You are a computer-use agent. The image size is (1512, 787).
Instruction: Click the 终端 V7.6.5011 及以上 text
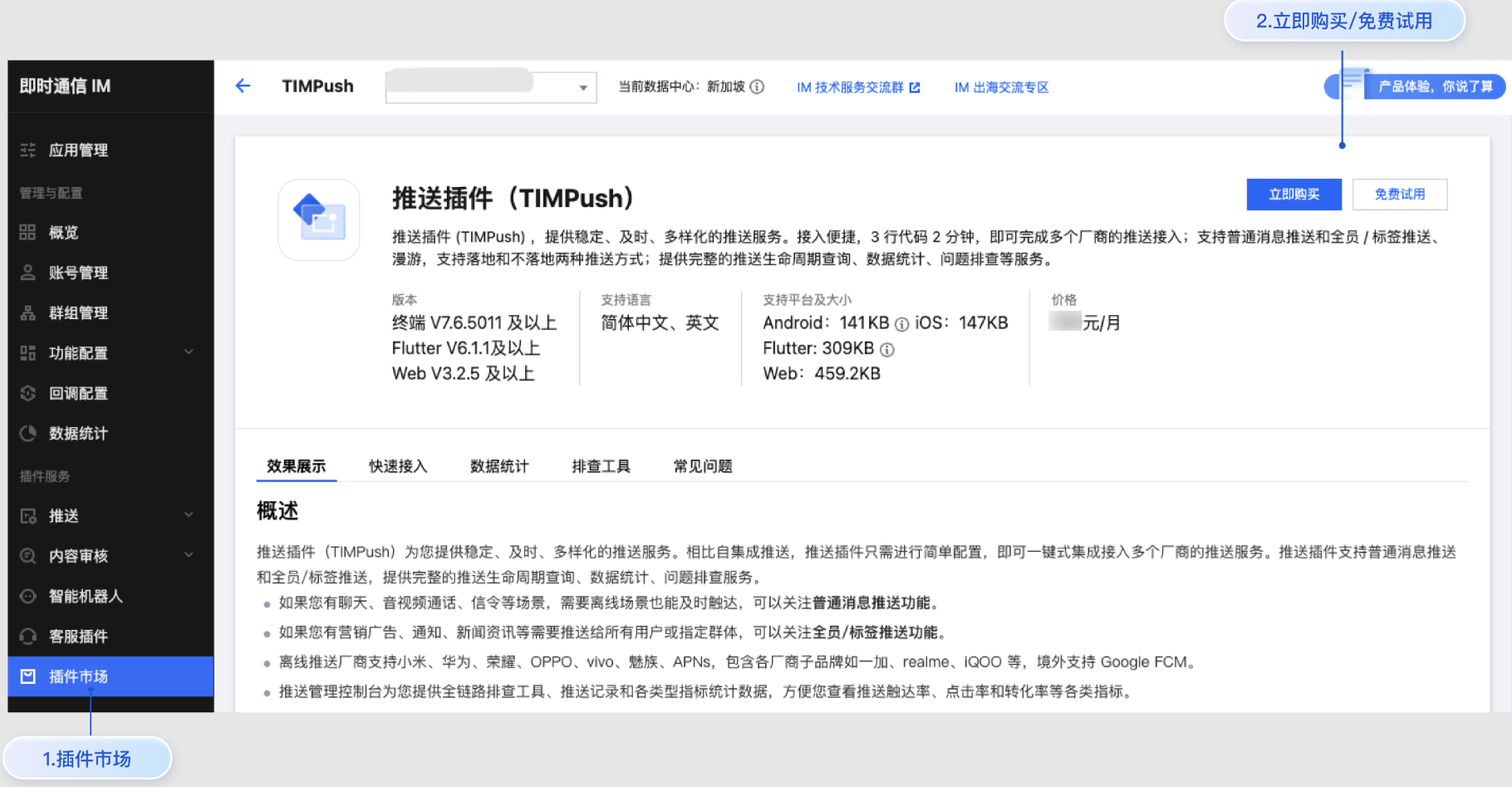474,322
